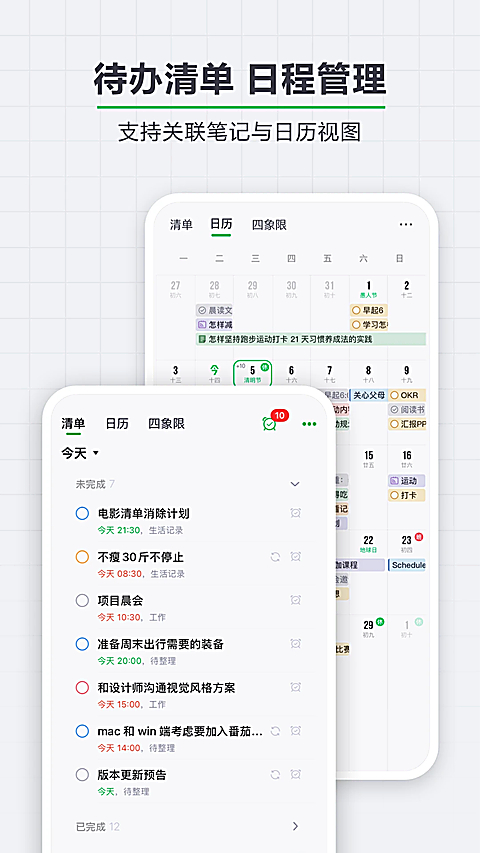Select calendar date 5 清明节

click(253, 374)
